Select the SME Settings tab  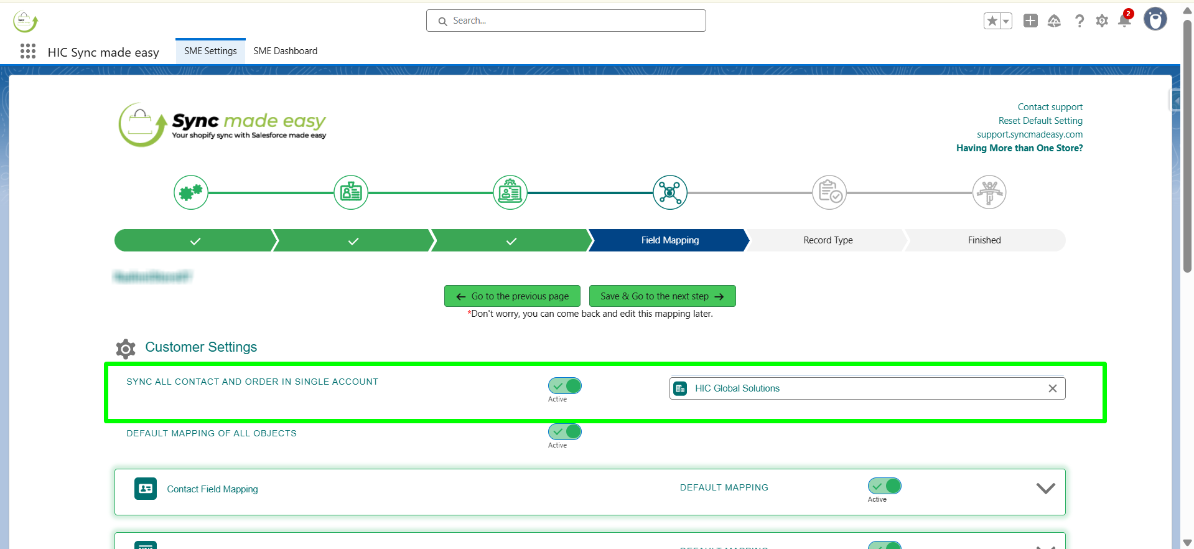pos(210,51)
